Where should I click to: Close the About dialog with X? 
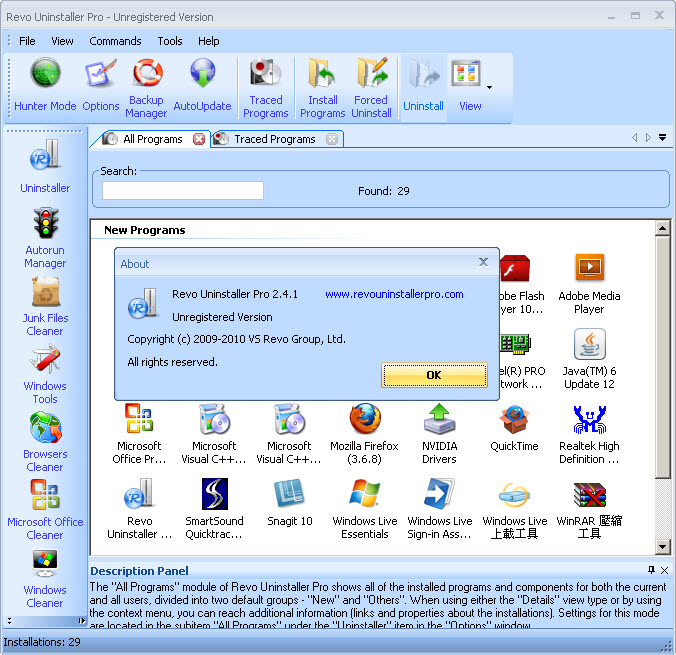coord(483,262)
